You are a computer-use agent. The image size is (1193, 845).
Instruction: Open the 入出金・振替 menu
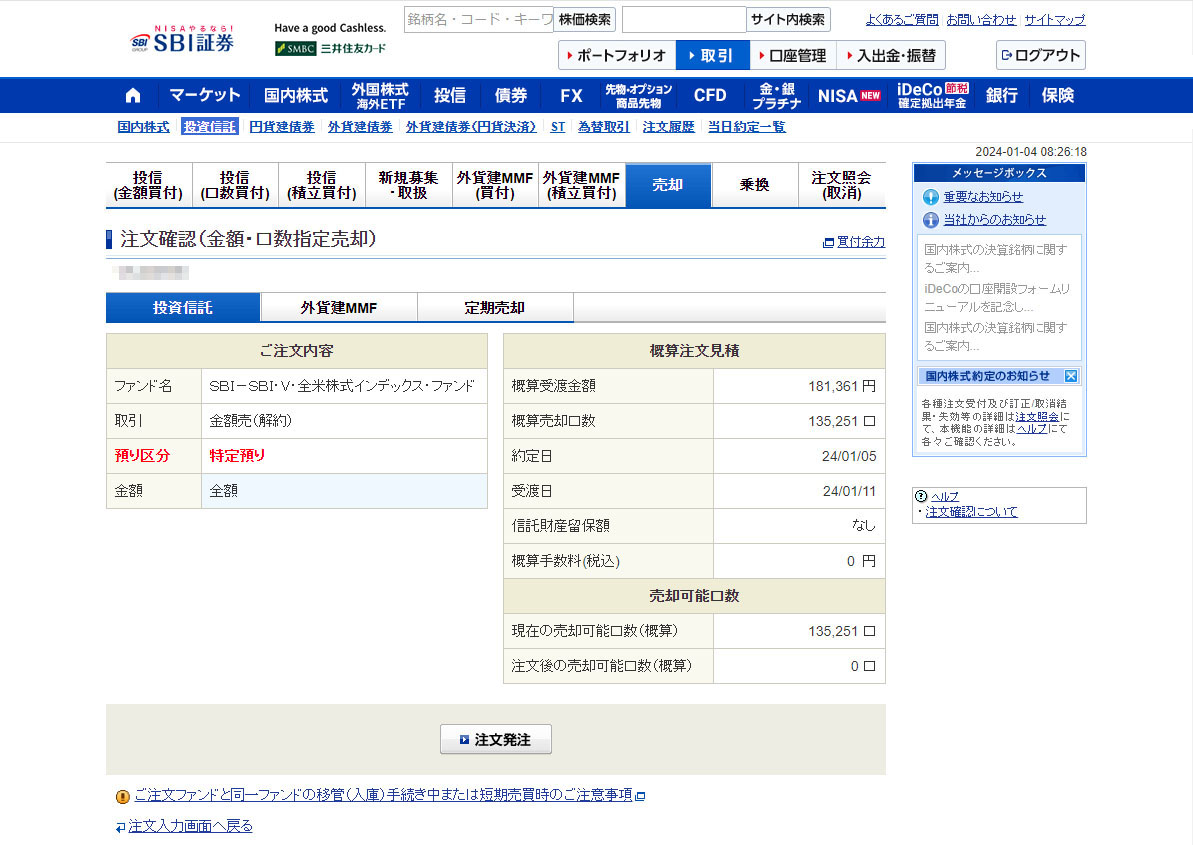pos(890,55)
